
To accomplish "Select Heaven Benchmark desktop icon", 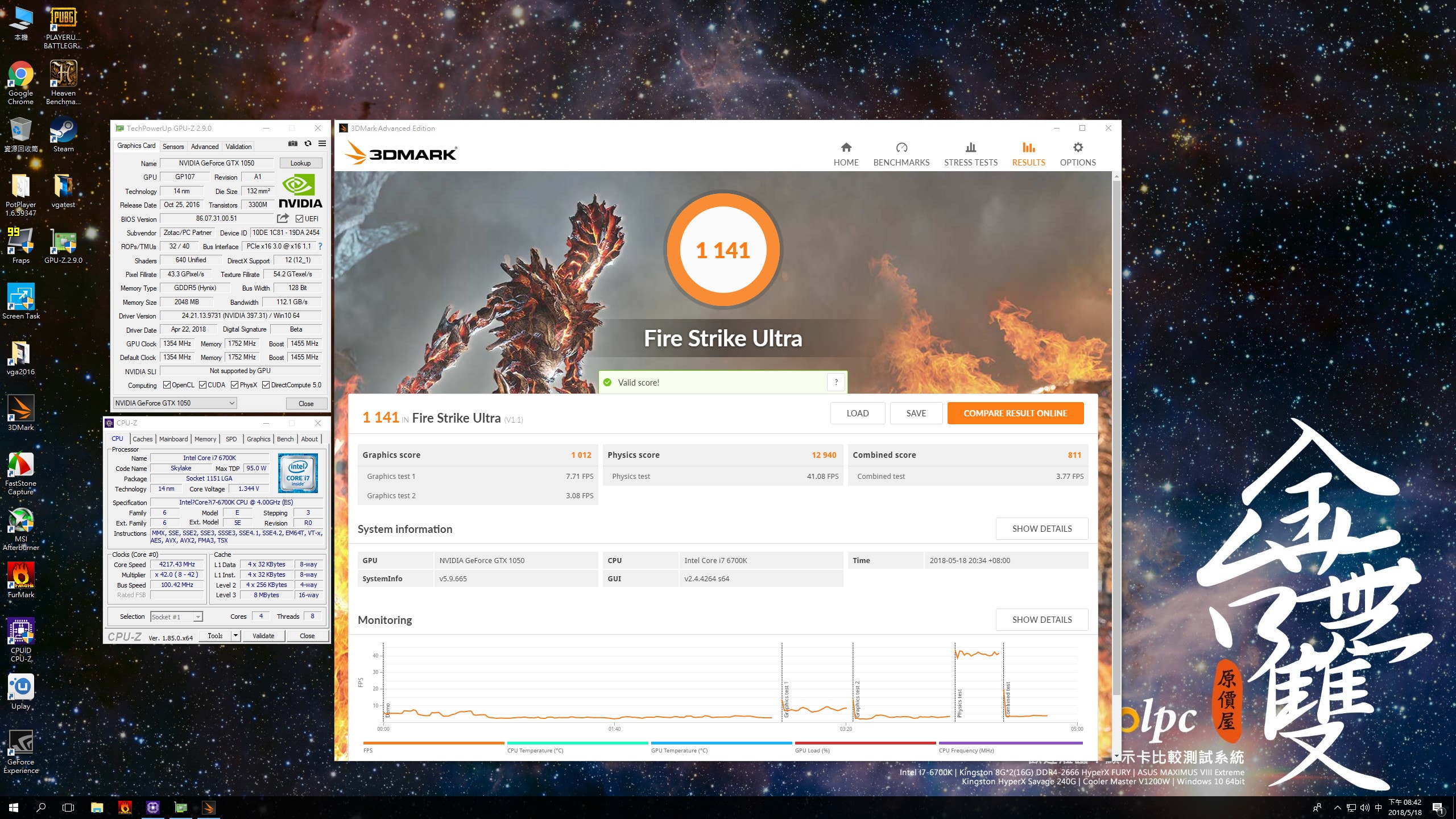I will [x=63, y=83].
